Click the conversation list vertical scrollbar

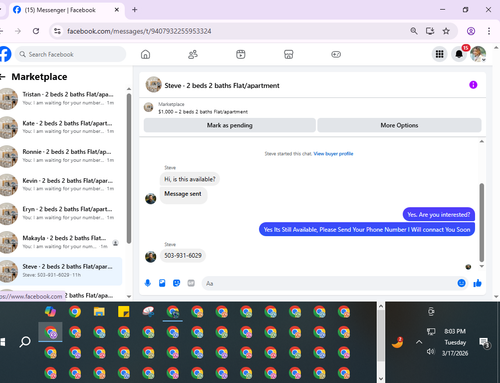click(129, 168)
